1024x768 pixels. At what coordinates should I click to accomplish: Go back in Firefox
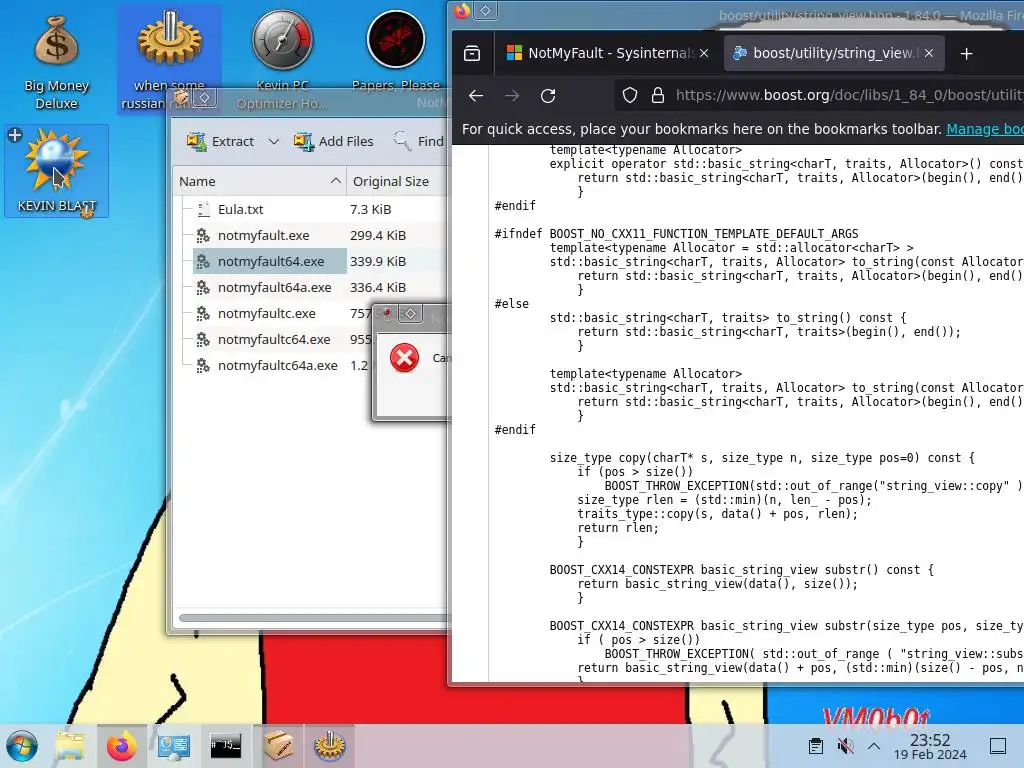[x=475, y=96]
